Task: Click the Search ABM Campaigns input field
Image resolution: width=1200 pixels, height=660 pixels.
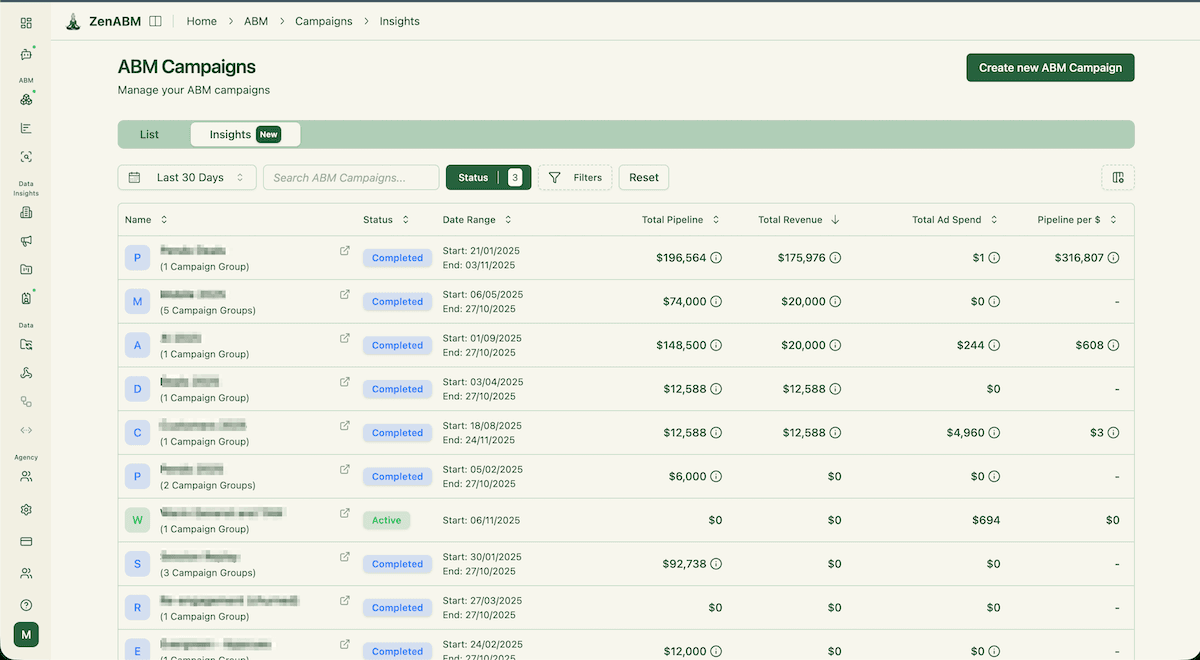Action: pos(350,177)
